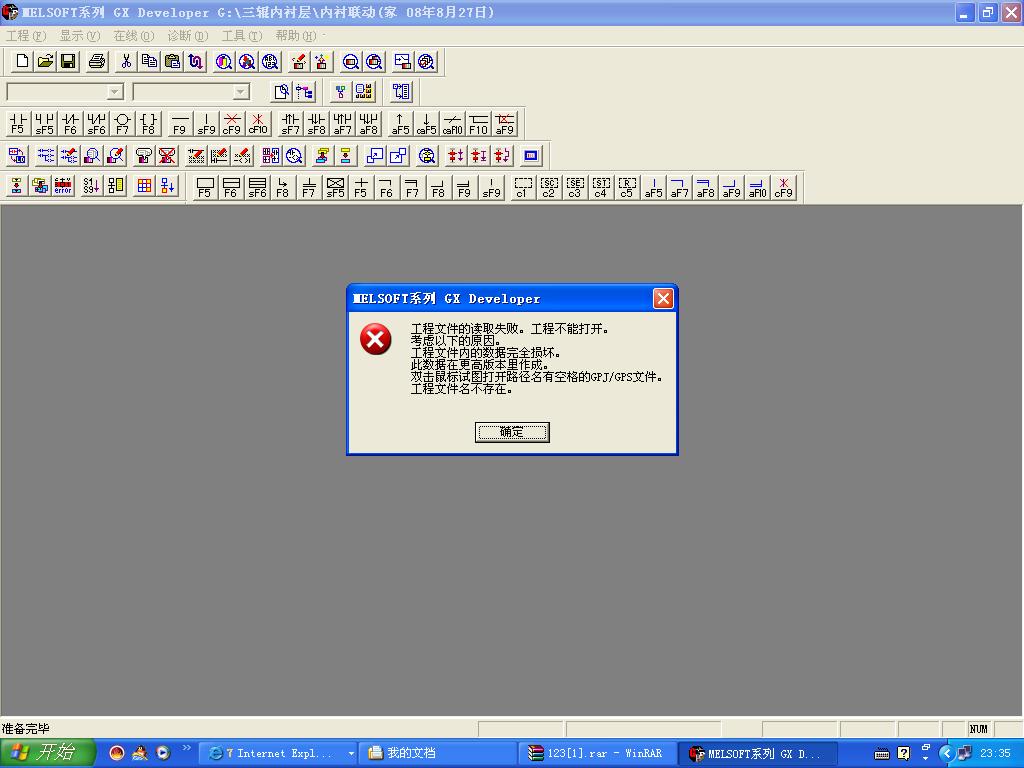Viewport: 1024px width, 768px height.
Task: Expand the first toolbar combo box
Action: [x=115, y=92]
